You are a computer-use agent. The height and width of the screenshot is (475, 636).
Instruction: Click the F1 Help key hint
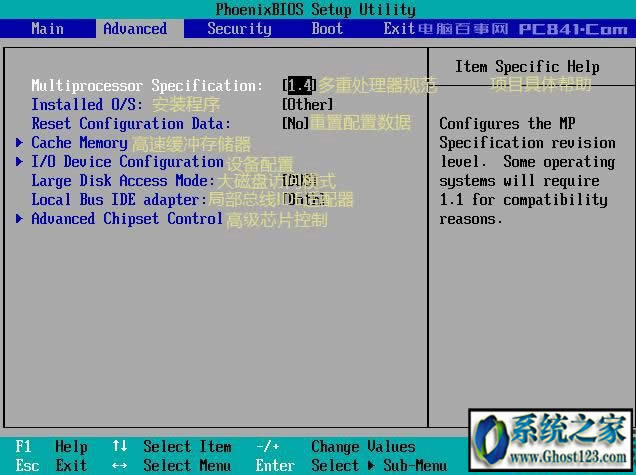point(52,447)
